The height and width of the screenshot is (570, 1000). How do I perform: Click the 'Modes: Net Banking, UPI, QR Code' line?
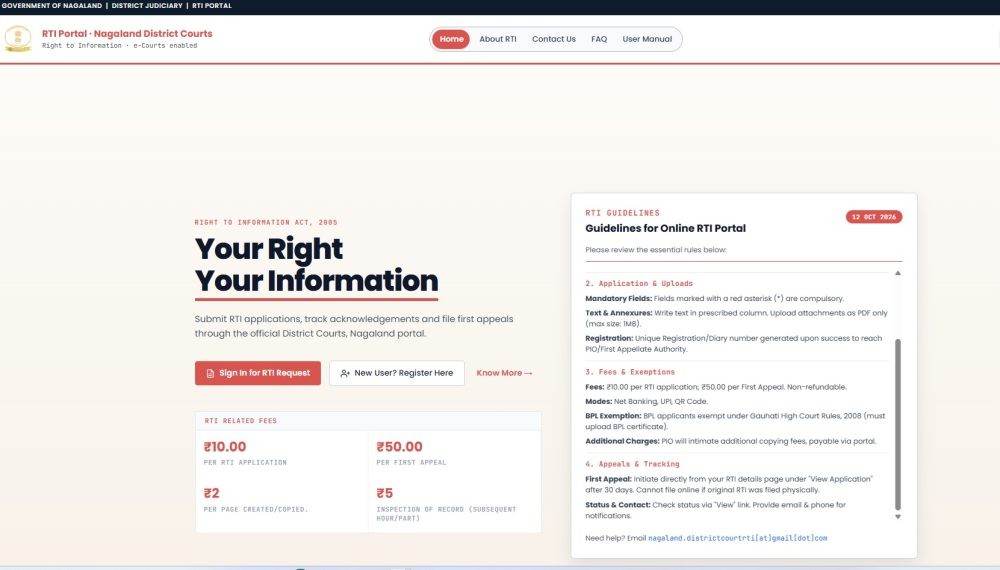[646, 402]
